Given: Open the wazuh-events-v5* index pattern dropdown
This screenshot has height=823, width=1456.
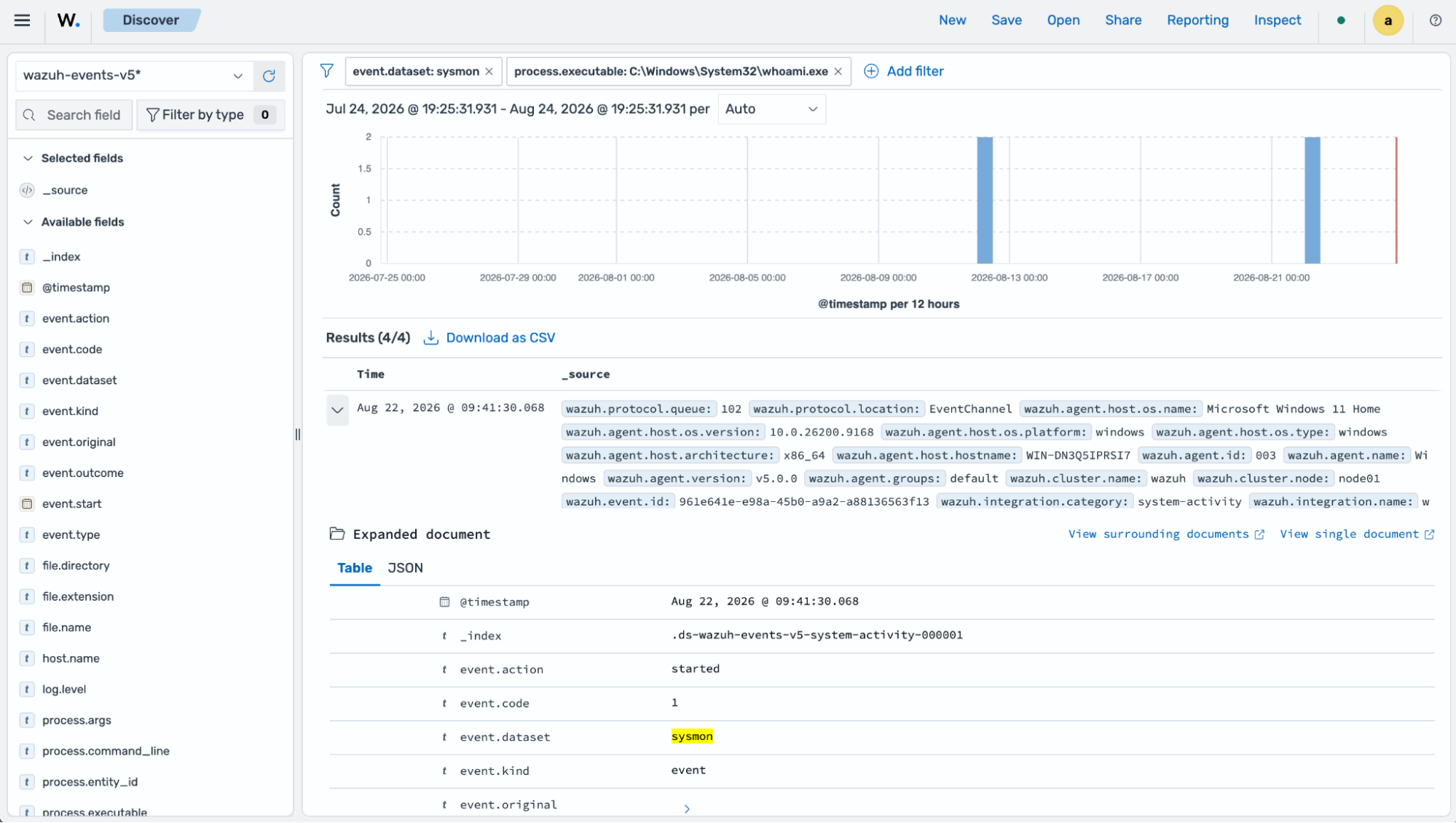Looking at the screenshot, I should coord(135,76).
